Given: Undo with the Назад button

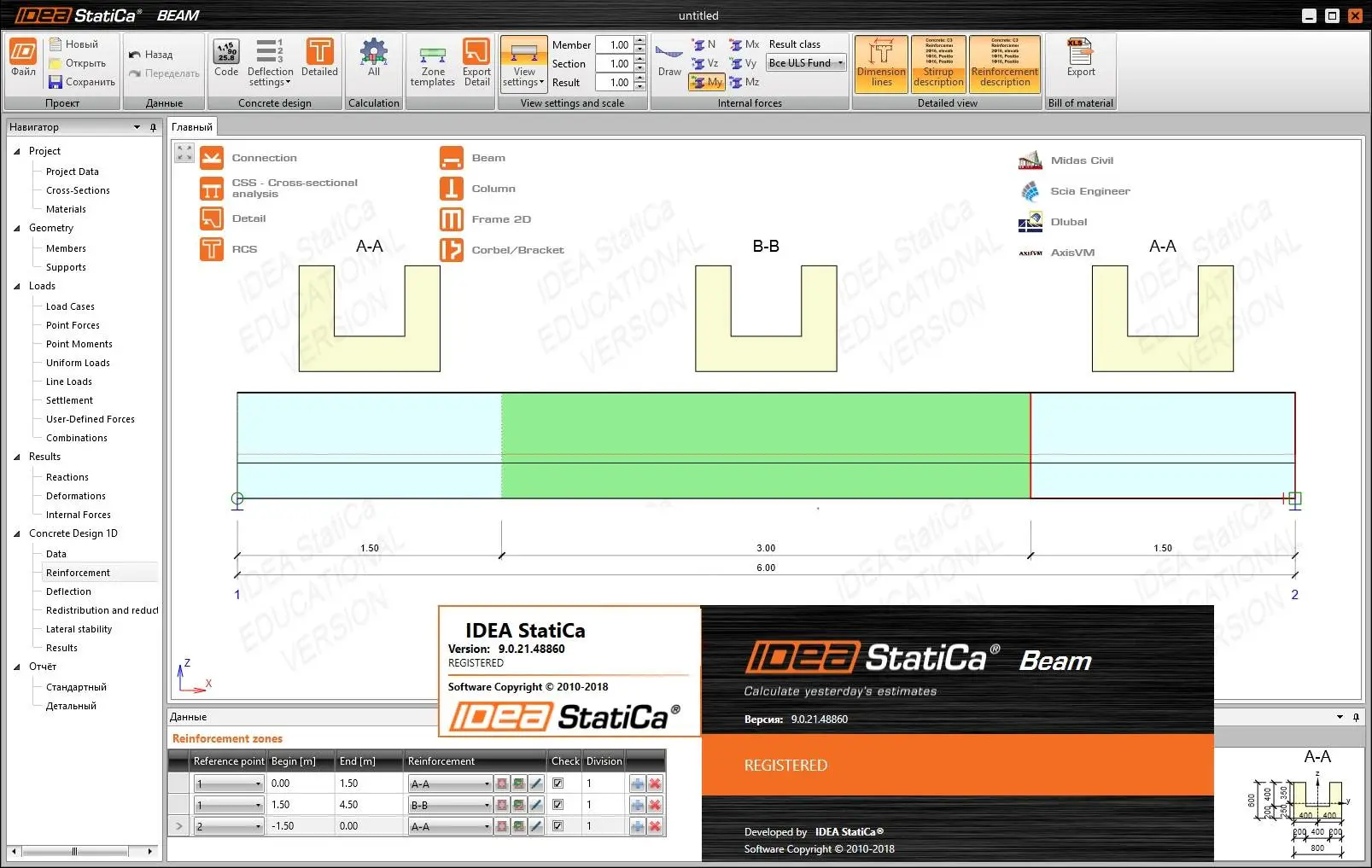Looking at the screenshot, I should (x=151, y=55).
